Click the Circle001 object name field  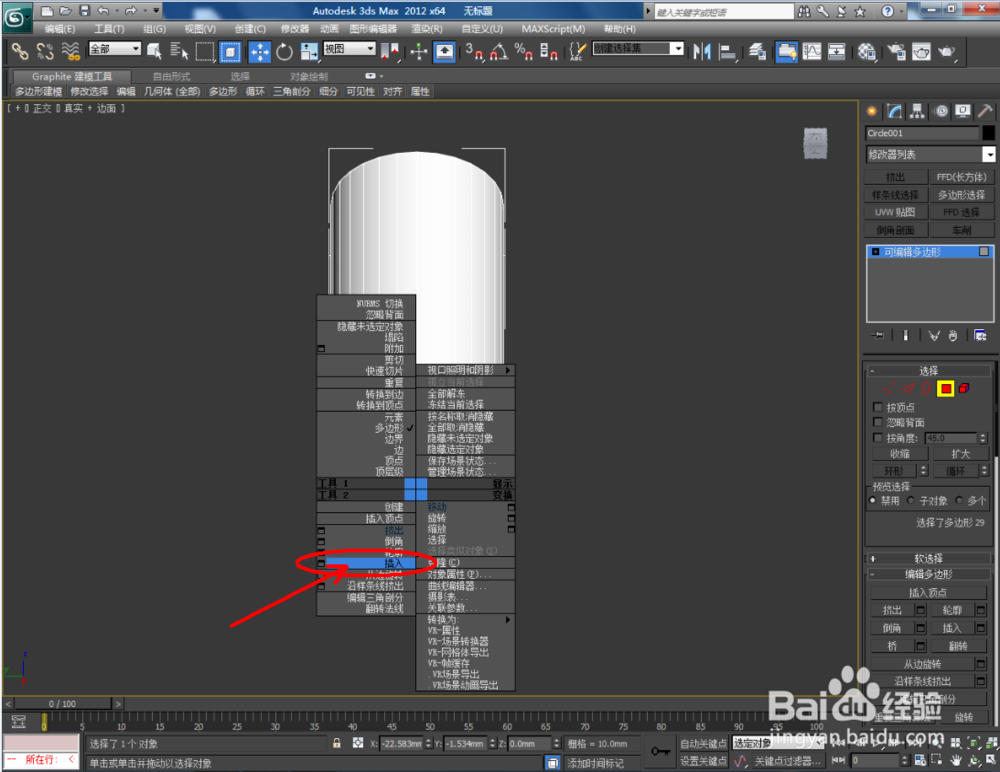[x=922, y=133]
